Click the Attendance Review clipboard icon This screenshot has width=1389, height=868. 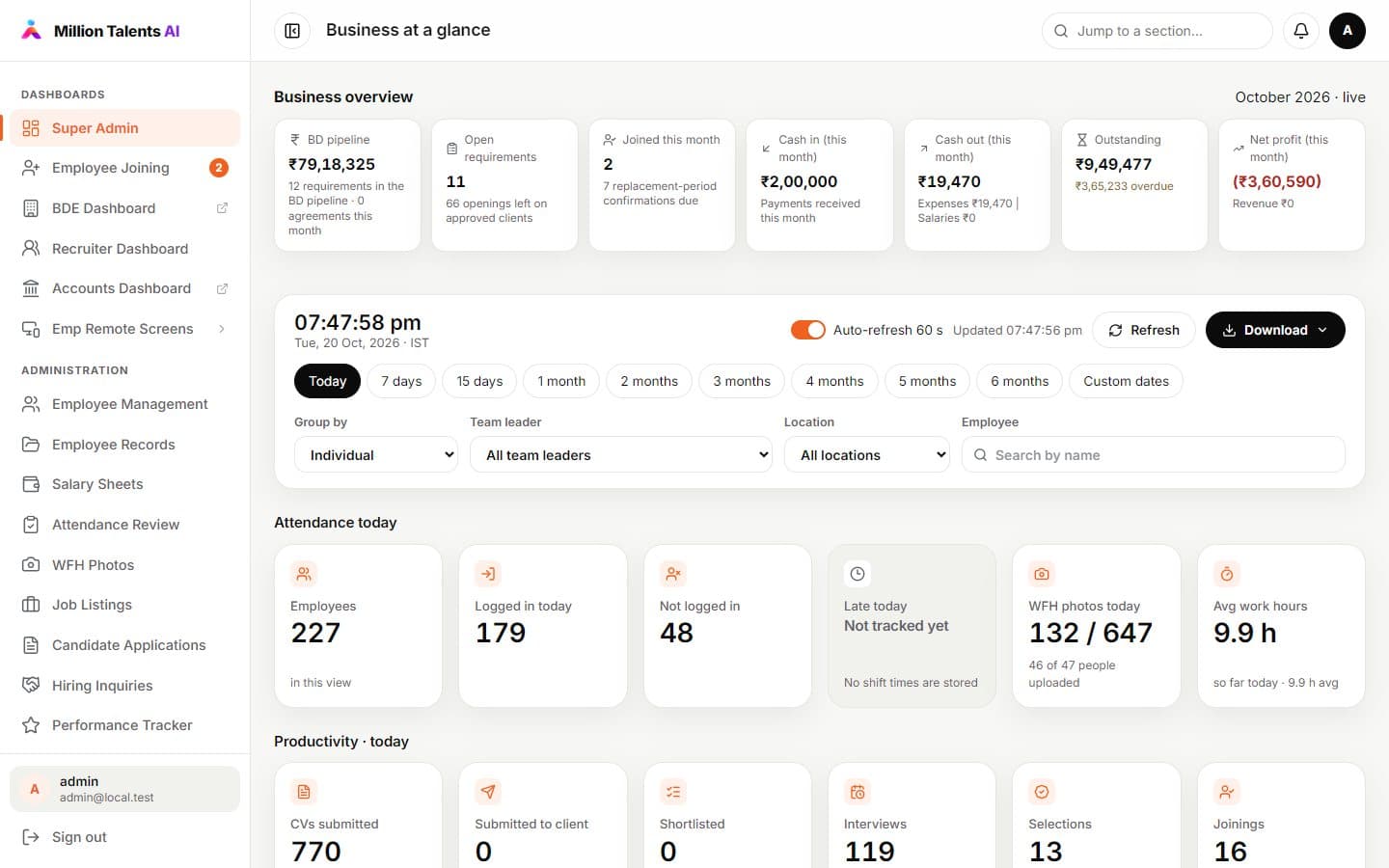point(31,525)
